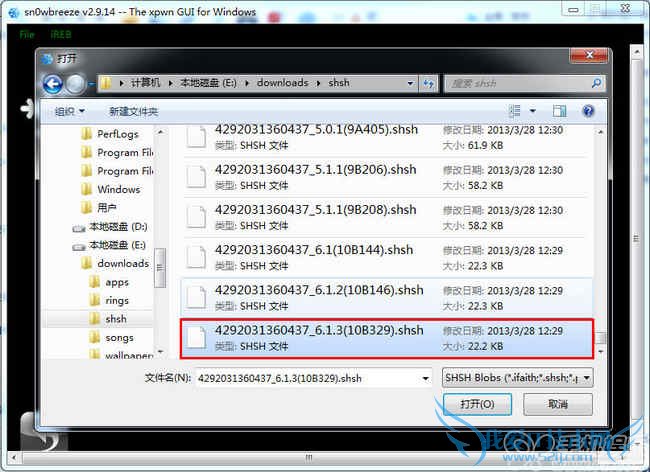This screenshot has width=650, height=472.
Task: Open the address bar history dropdown
Action: 410,83
